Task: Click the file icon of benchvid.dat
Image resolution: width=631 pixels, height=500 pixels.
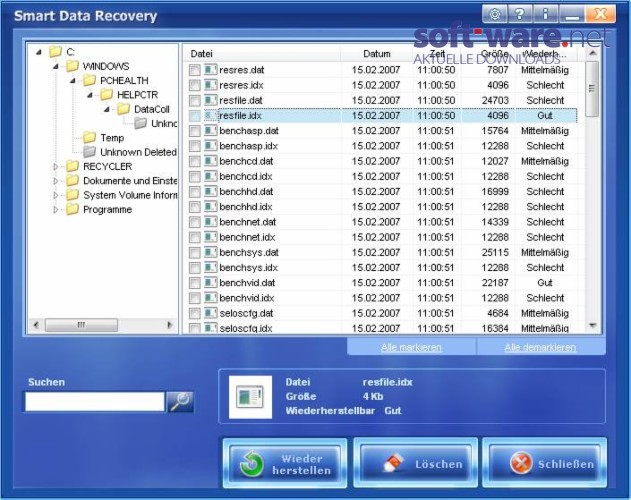Action: tap(210, 283)
